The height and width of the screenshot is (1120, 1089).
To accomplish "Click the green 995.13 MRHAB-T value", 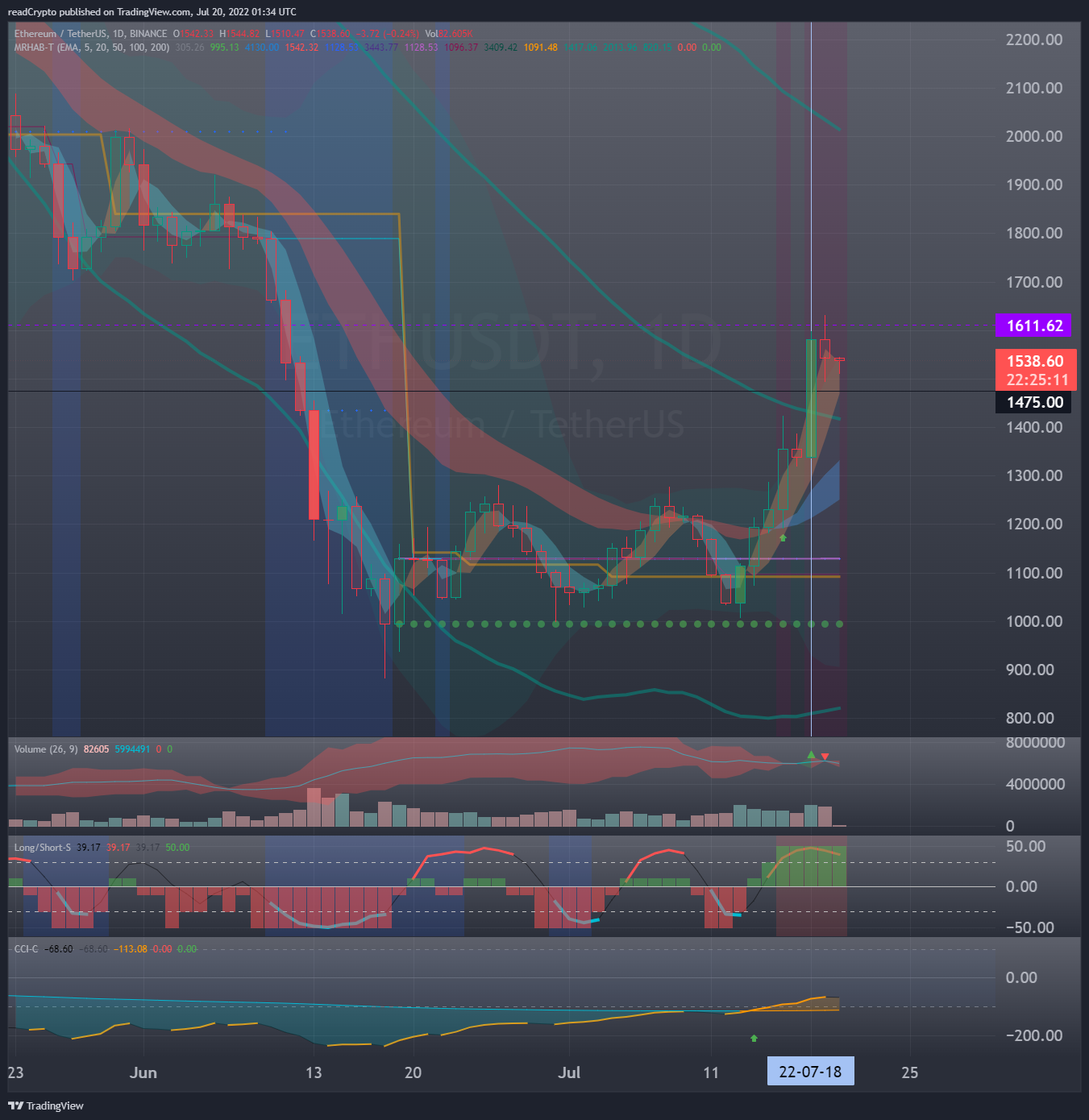I will click(224, 48).
